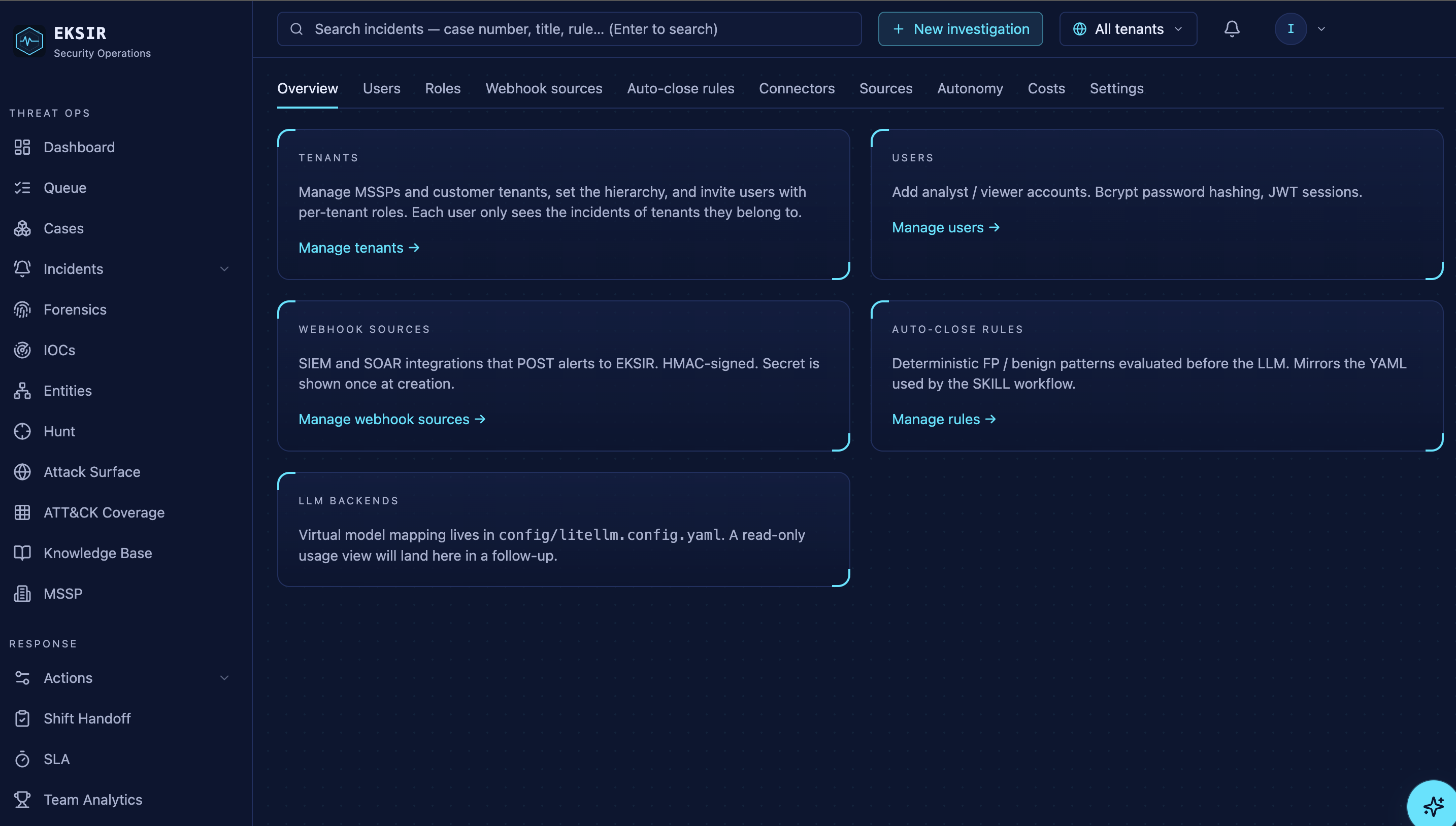The height and width of the screenshot is (826, 1456).
Task: Click the config/litellm.config.yaml path text
Action: pos(610,535)
